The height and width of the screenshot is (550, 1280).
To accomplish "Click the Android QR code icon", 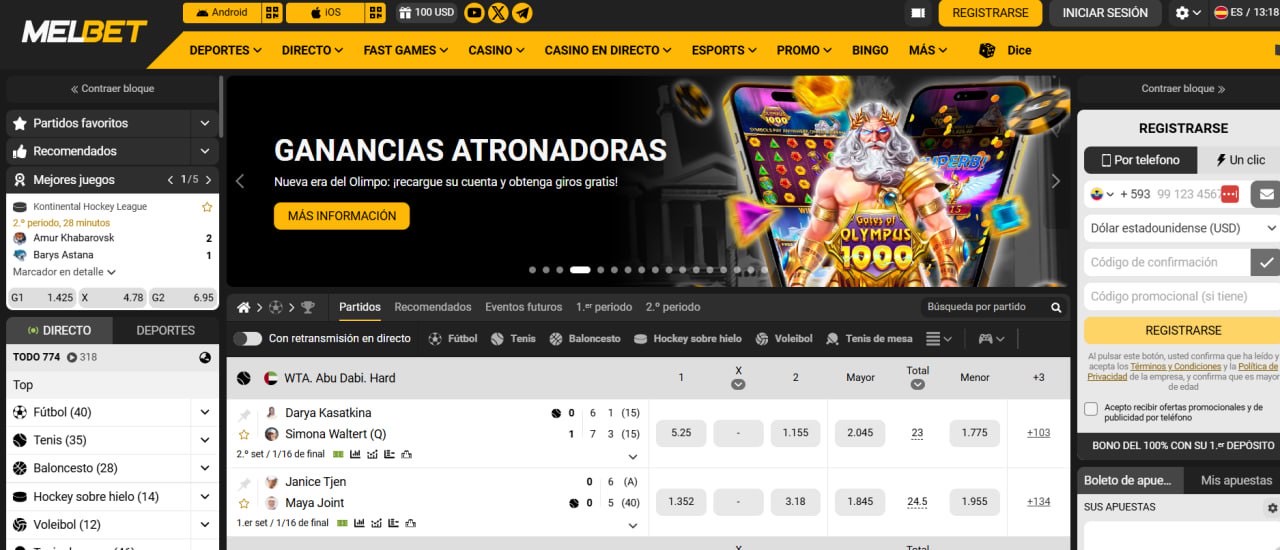I will click(272, 13).
